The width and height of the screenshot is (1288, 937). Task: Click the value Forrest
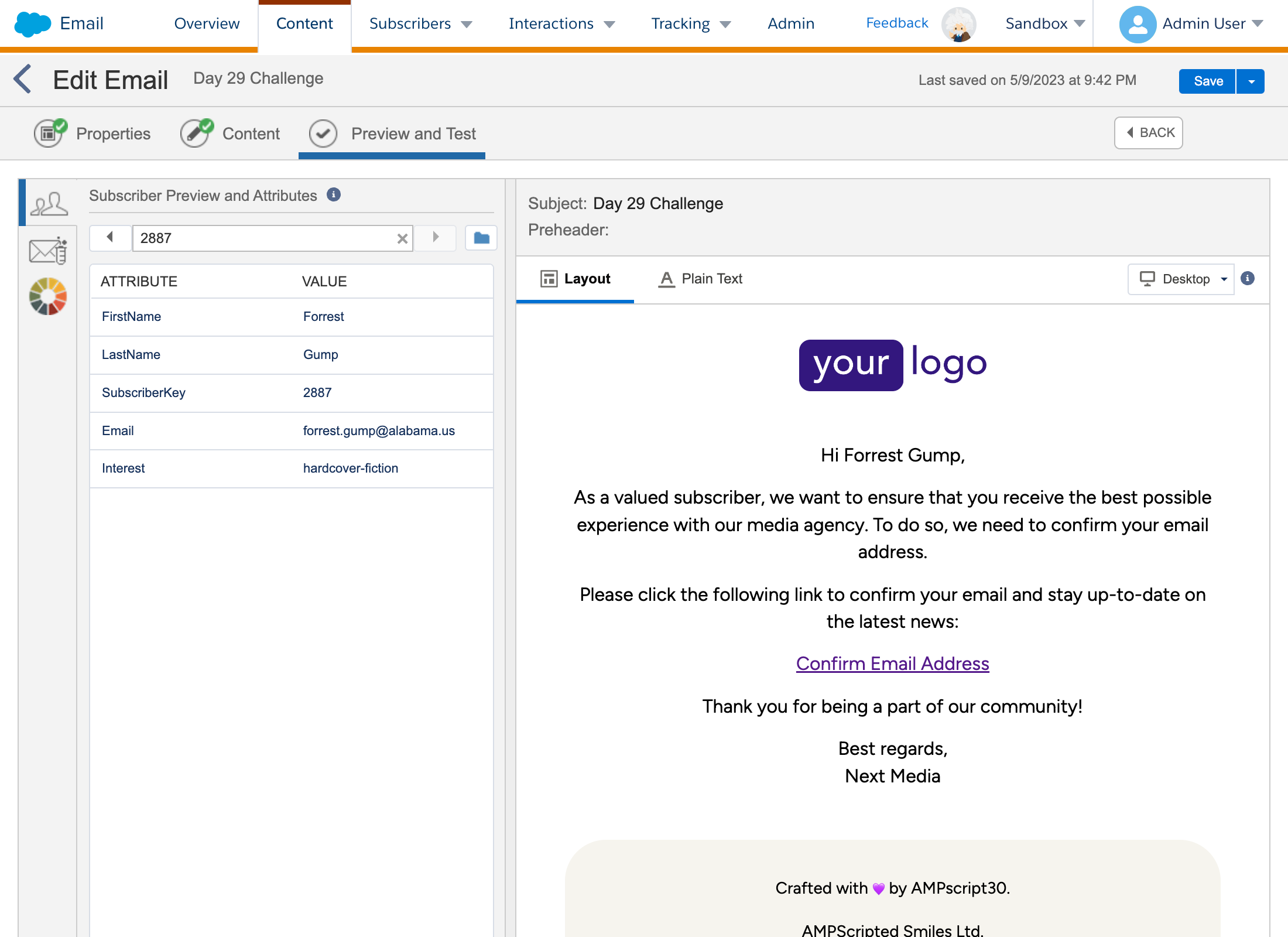(x=323, y=316)
